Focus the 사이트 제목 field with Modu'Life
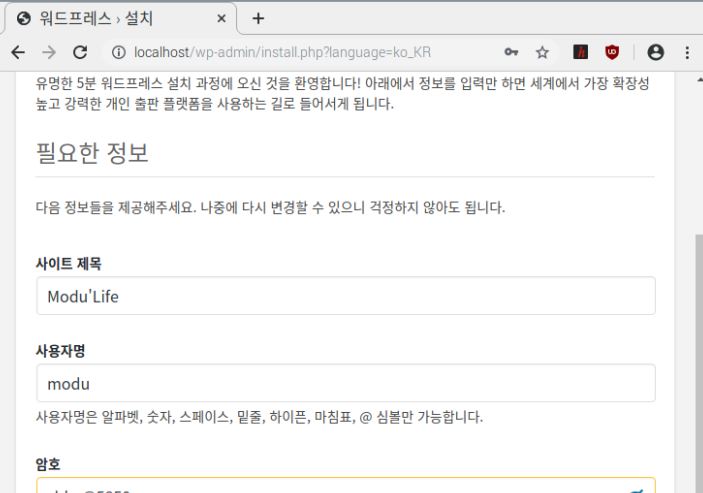703x493 pixels. (346, 296)
